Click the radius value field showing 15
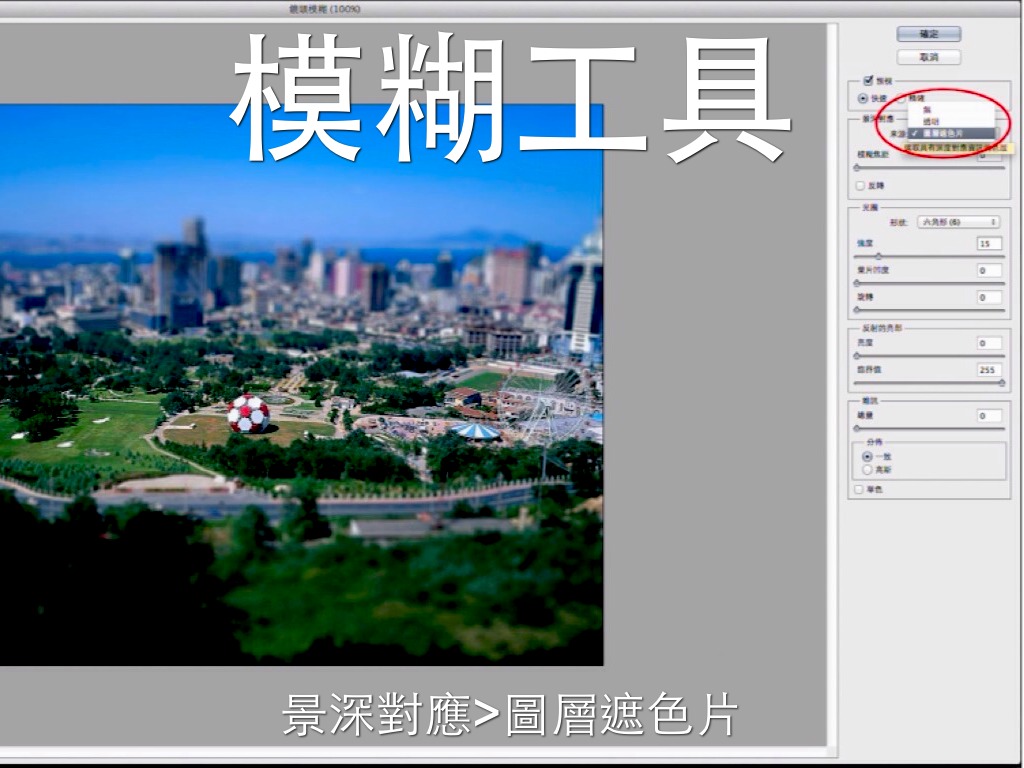 [x=988, y=243]
